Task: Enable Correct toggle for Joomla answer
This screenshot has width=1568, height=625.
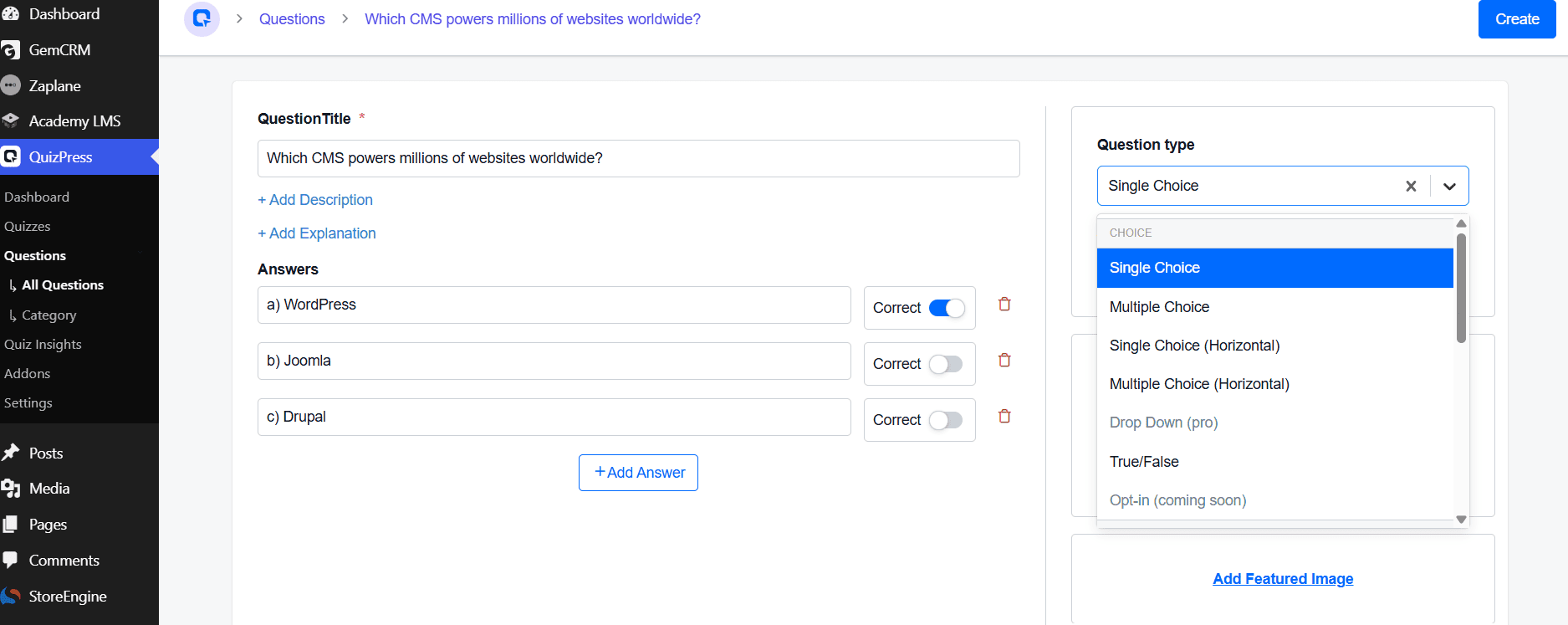Action: pos(947,364)
